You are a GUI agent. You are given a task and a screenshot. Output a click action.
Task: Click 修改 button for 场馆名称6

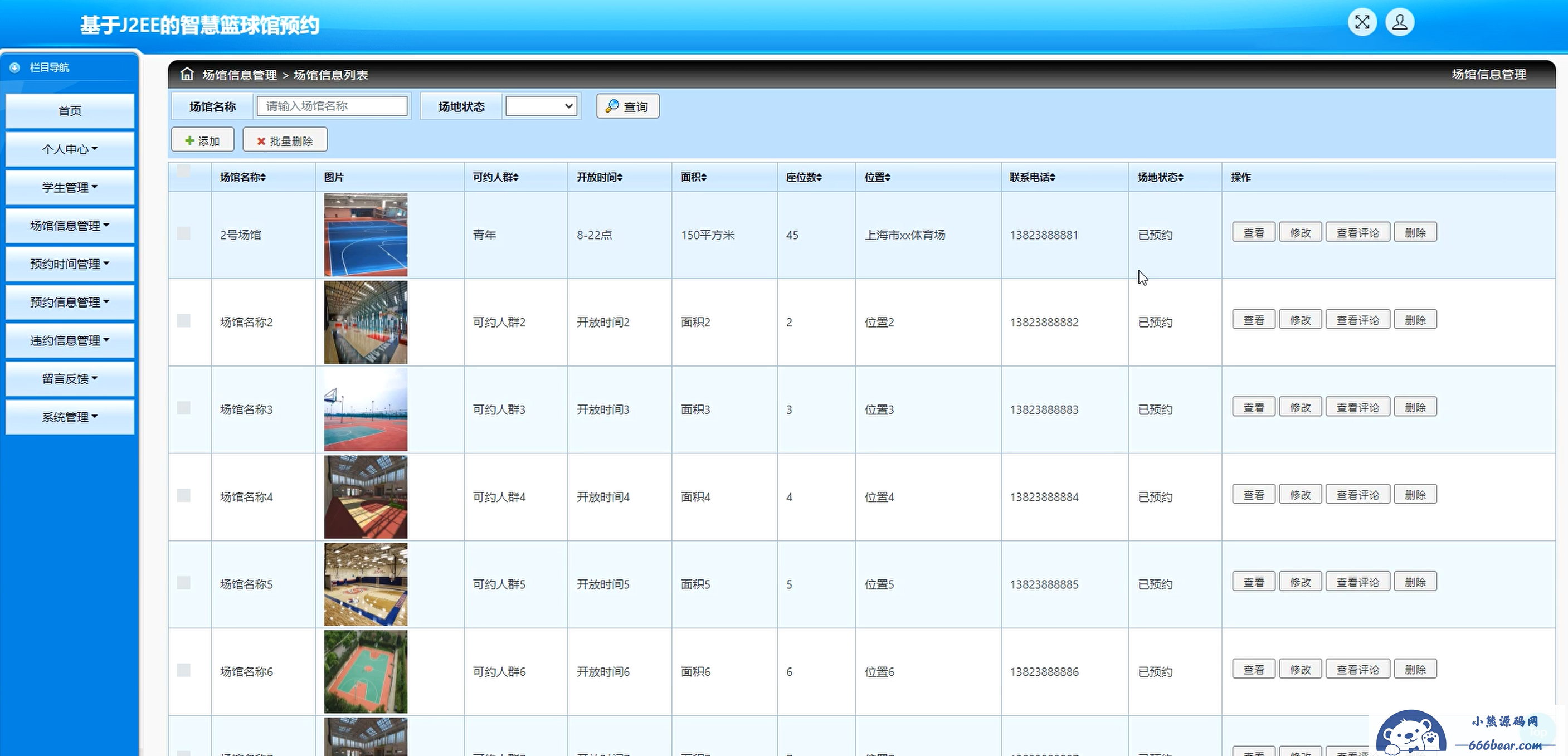point(1300,669)
